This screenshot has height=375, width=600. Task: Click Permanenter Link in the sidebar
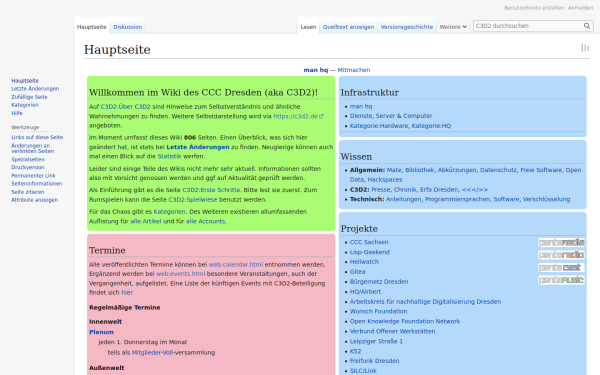pos(33,176)
